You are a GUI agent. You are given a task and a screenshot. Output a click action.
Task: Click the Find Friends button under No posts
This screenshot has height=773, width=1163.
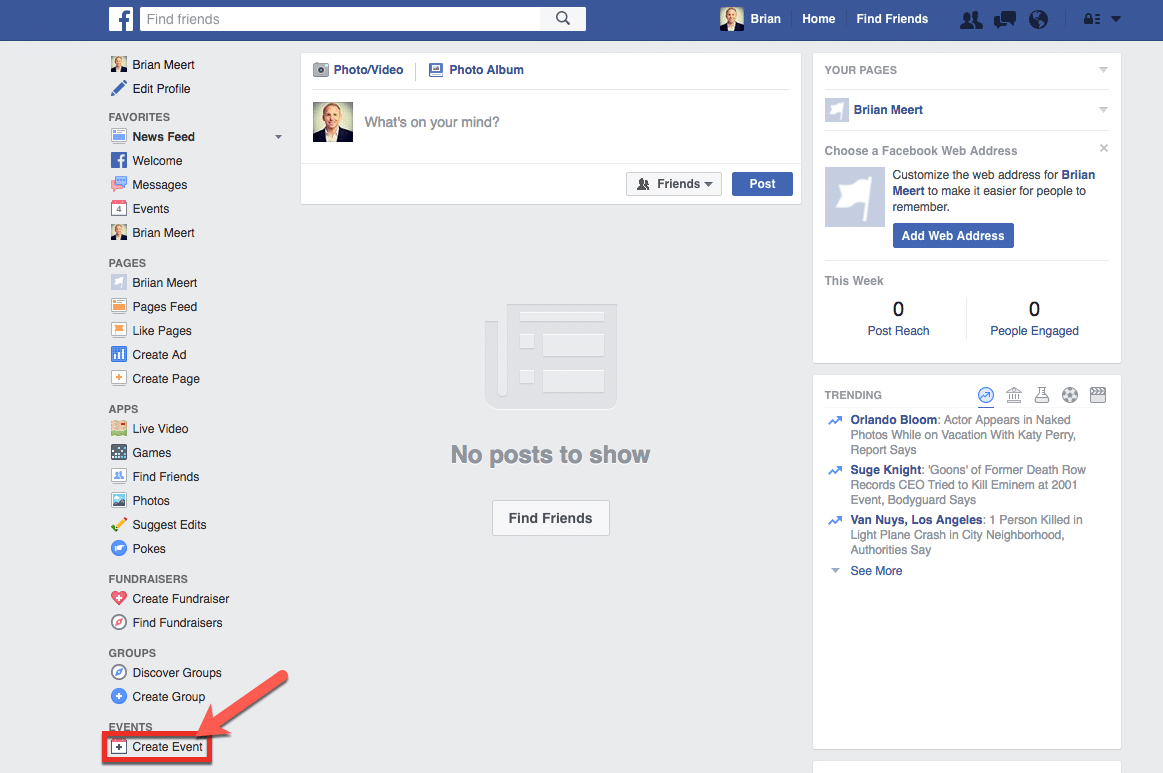550,518
